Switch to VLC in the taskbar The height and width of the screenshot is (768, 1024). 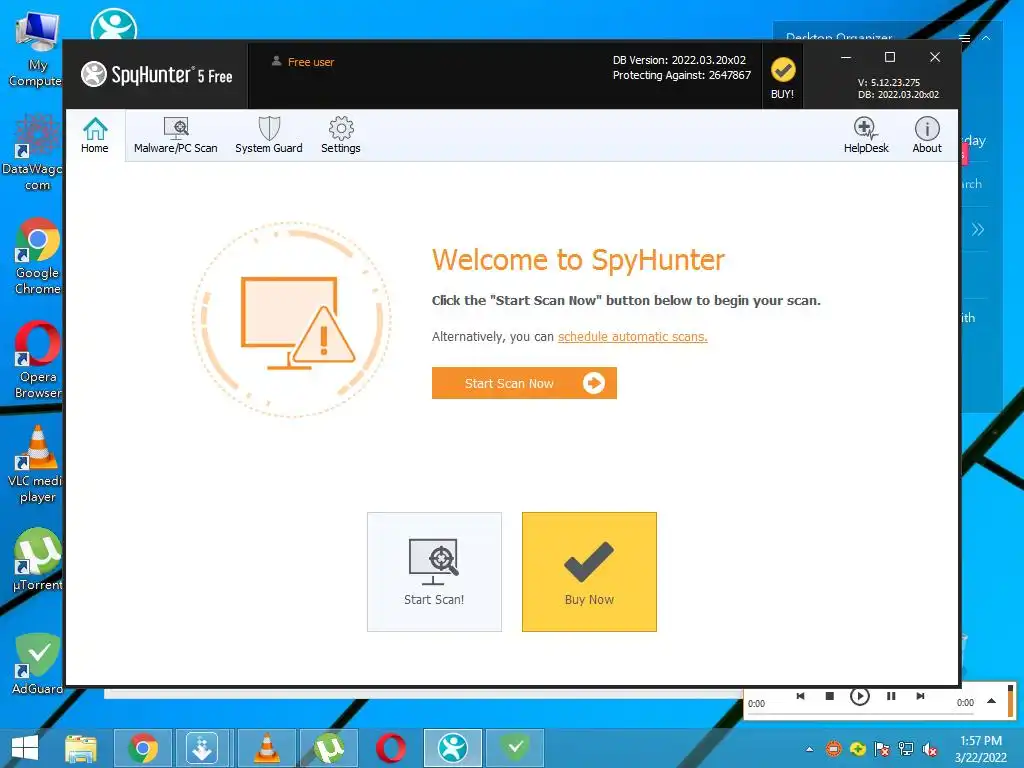[x=266, y=748]
